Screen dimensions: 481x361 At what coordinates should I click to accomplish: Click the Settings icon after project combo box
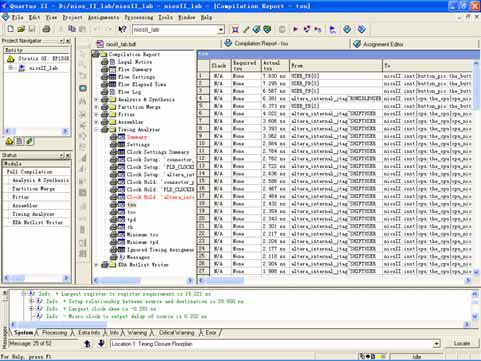[x=235, y=29]
